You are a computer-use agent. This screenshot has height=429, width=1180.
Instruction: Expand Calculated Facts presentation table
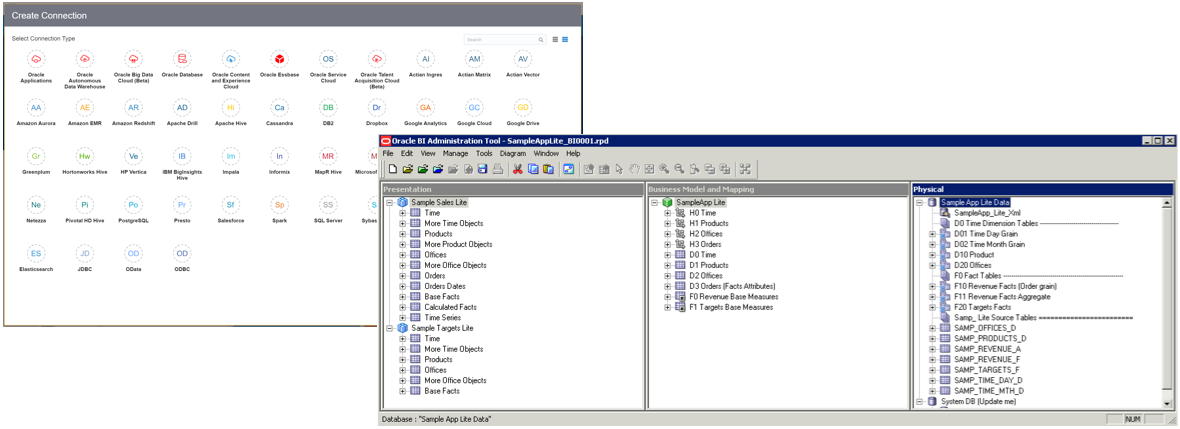[403, 307]
